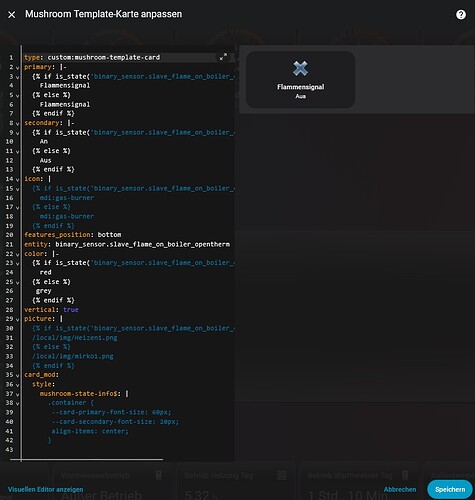Click the --card-primary-font-size line
This screenshot has height=500, width=475.
tap(111, 412)
